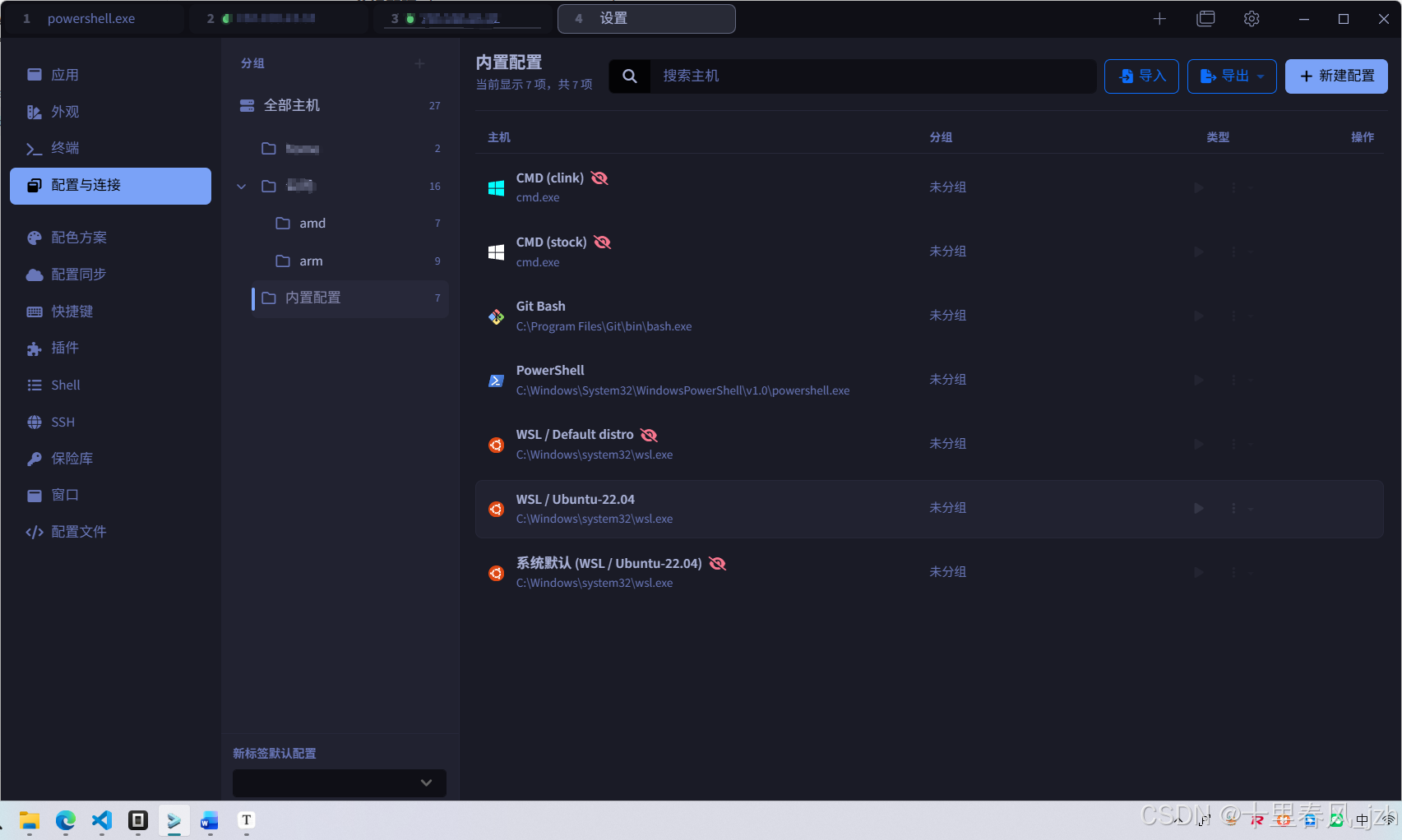
Task: Open the 保险库 vault section
Action: click(110, 459)
